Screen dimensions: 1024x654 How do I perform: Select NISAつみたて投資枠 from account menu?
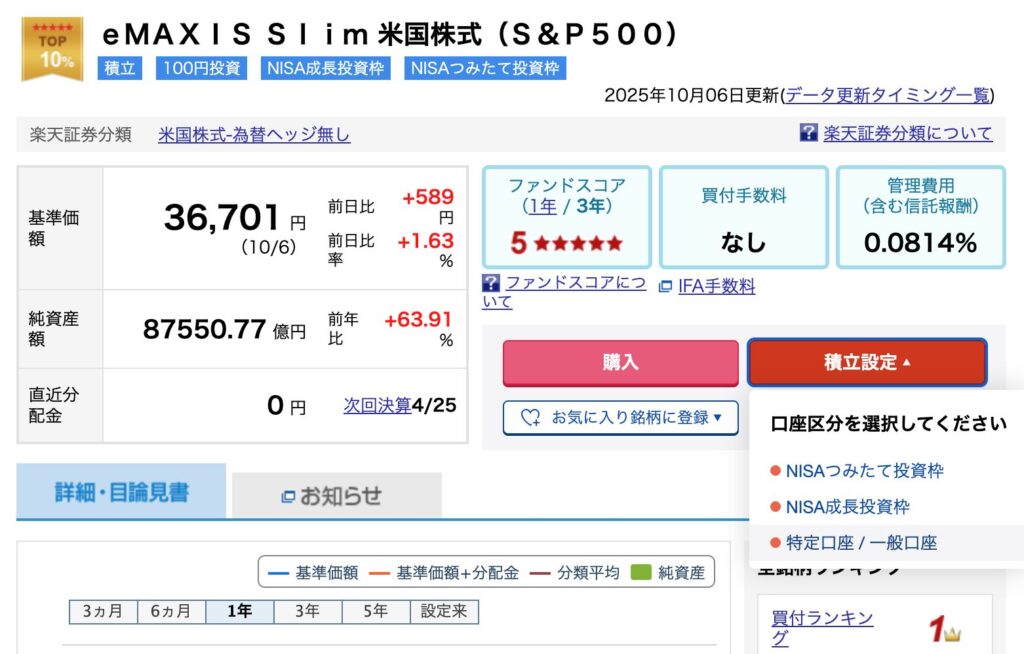pyautogui.click(x=864, y=470)
